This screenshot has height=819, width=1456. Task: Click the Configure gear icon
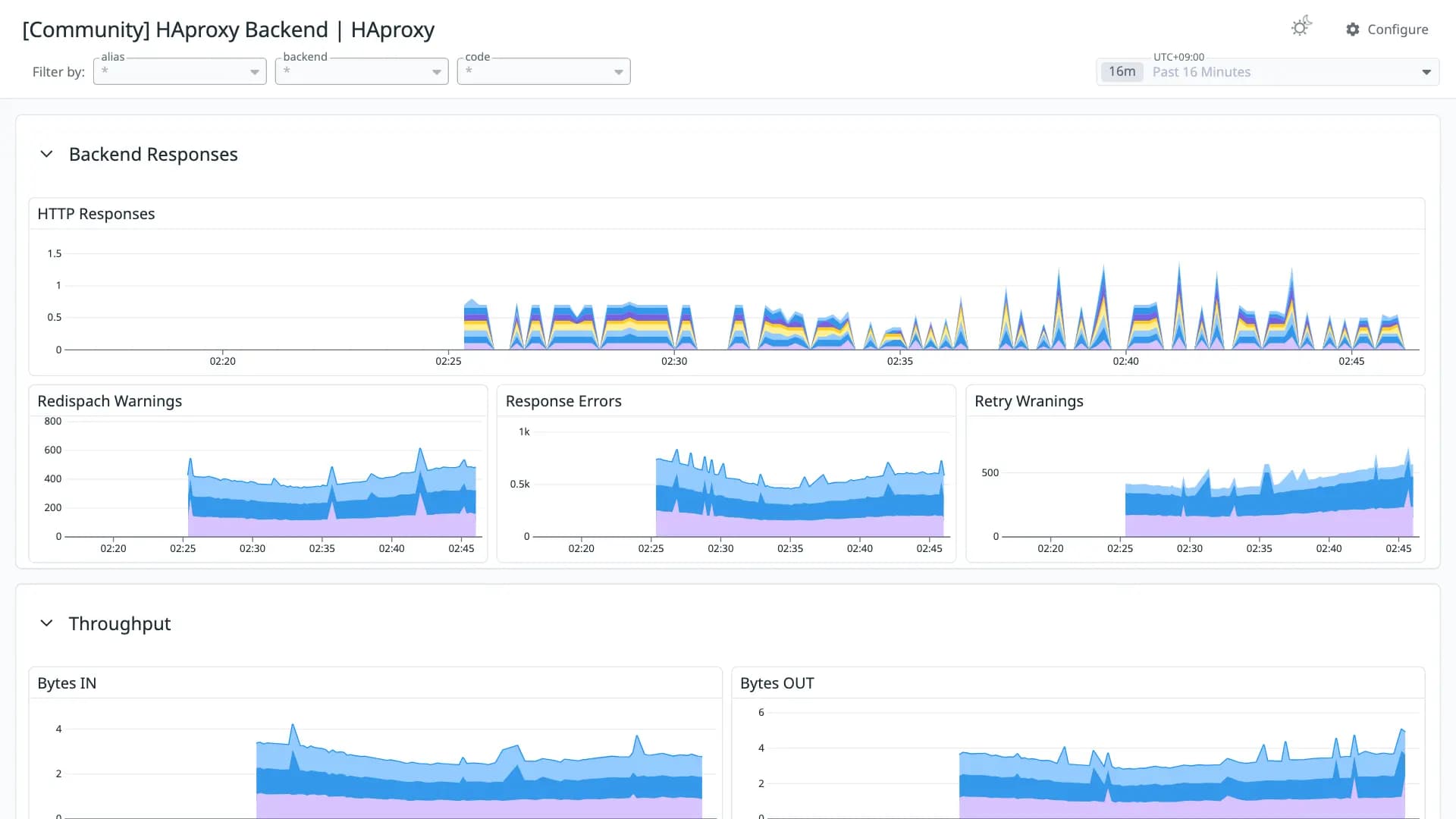coord(1353,30)
